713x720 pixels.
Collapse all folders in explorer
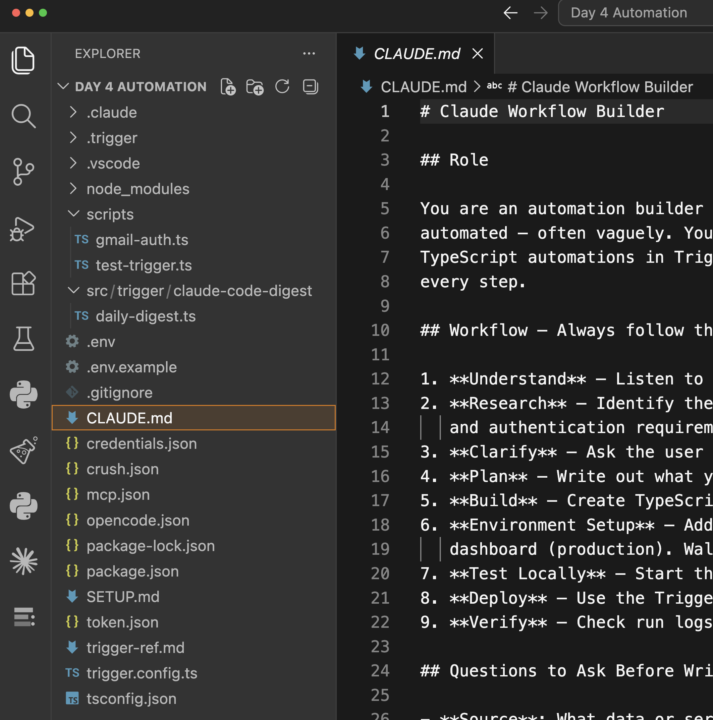(x=310, y=86)
